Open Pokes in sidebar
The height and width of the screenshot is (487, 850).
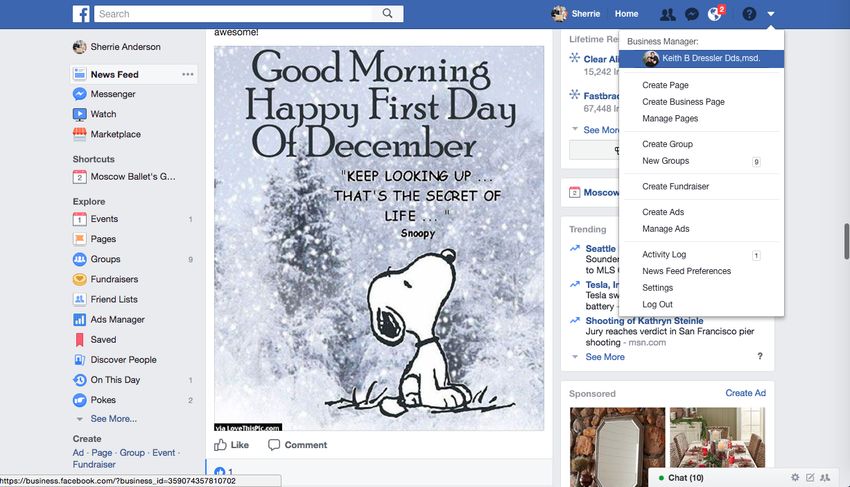click(103, 400)
